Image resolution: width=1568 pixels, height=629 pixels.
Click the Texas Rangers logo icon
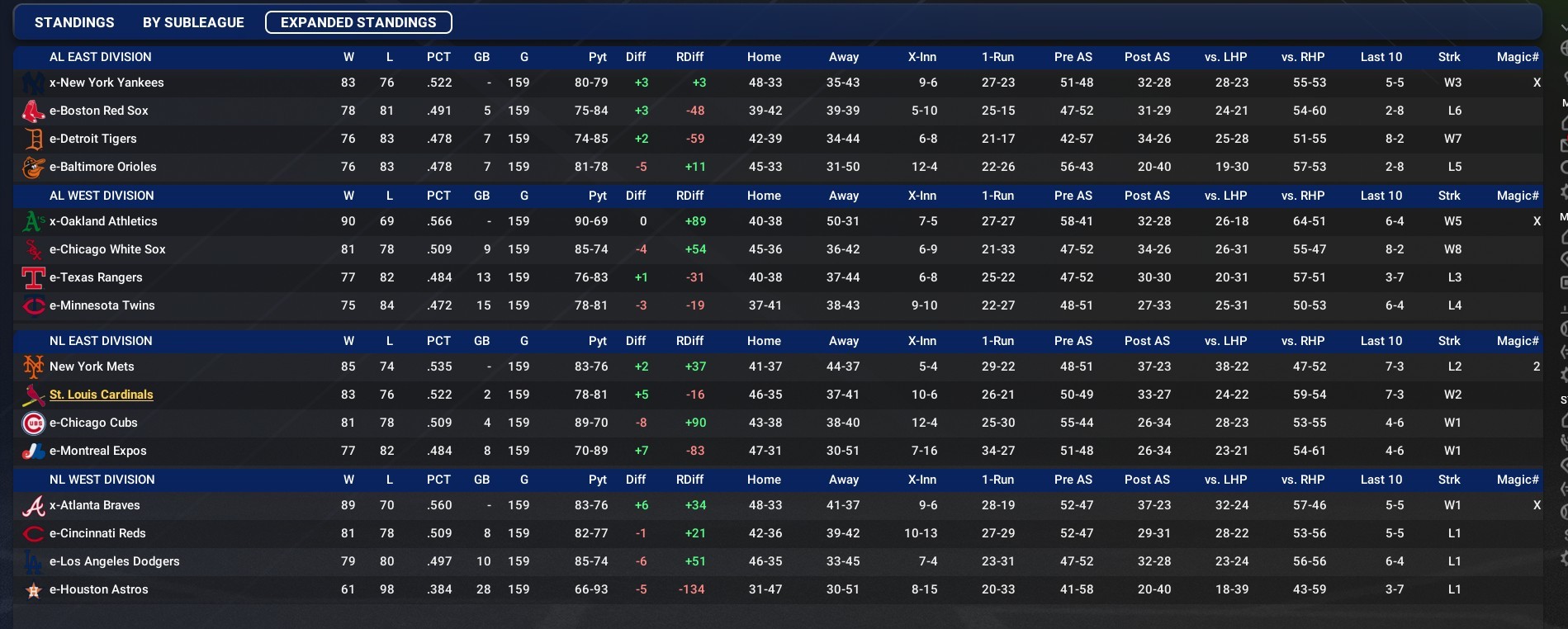(x=33, y=278)
